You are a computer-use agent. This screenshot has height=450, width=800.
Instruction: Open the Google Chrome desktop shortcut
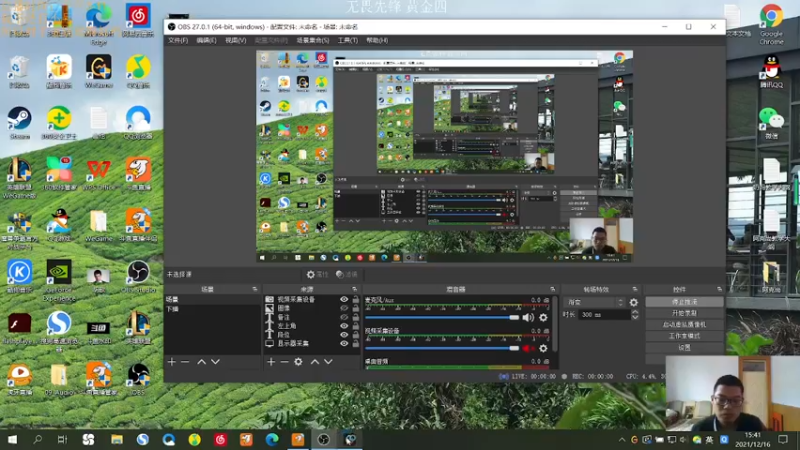coord(771,24)
